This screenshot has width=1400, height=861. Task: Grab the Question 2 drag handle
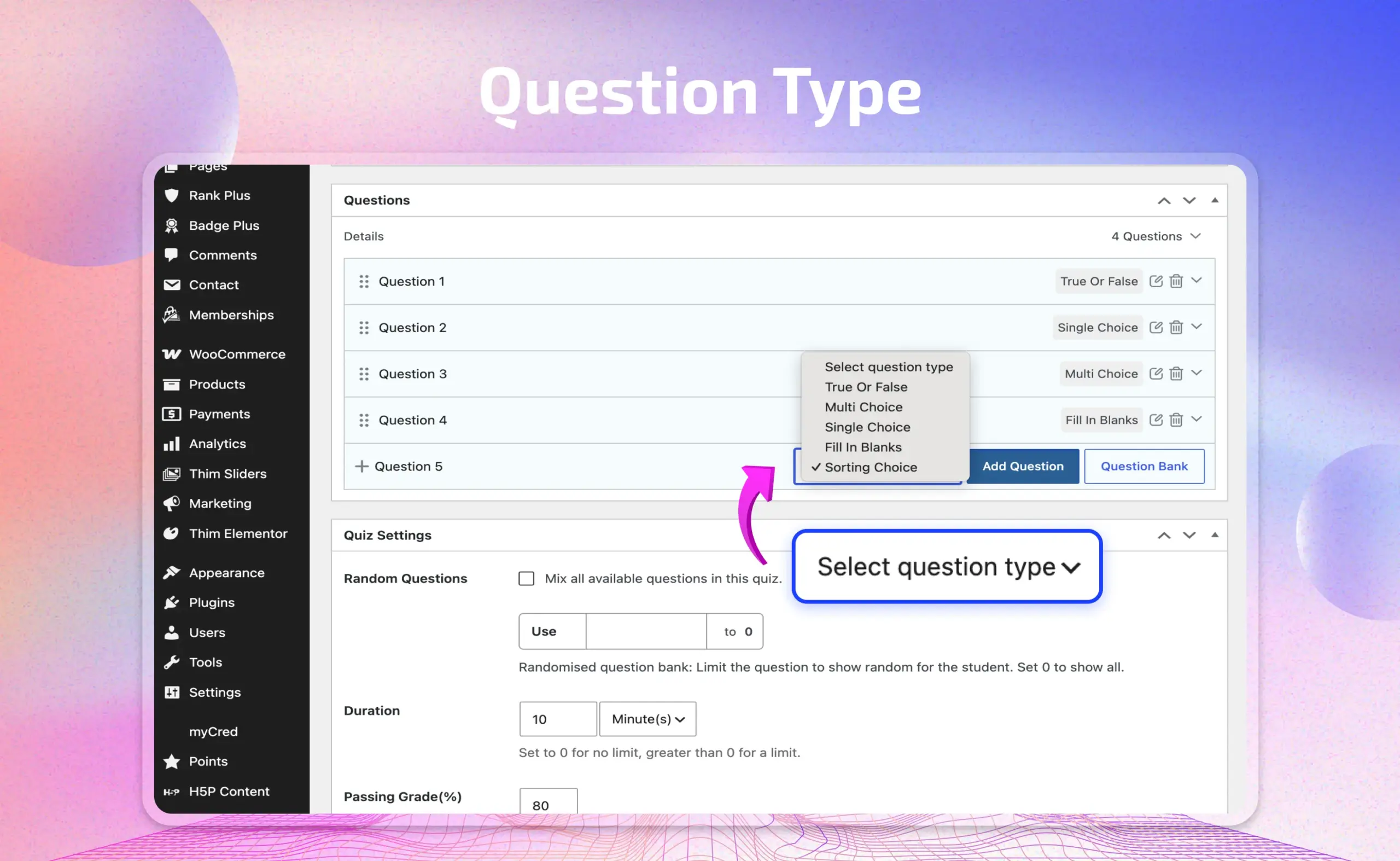point(364,328)
